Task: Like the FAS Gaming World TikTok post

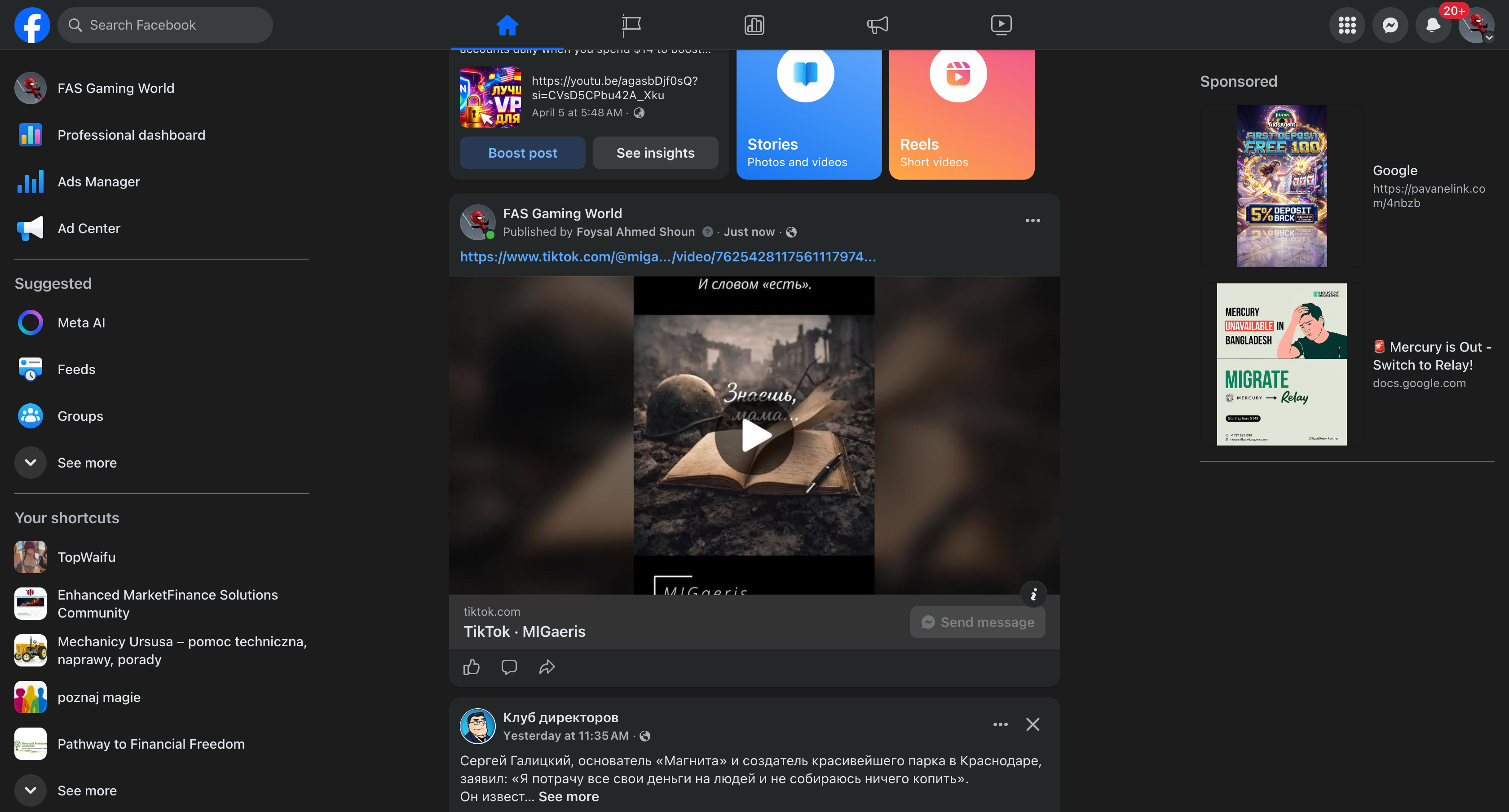Action: (472, 666)
